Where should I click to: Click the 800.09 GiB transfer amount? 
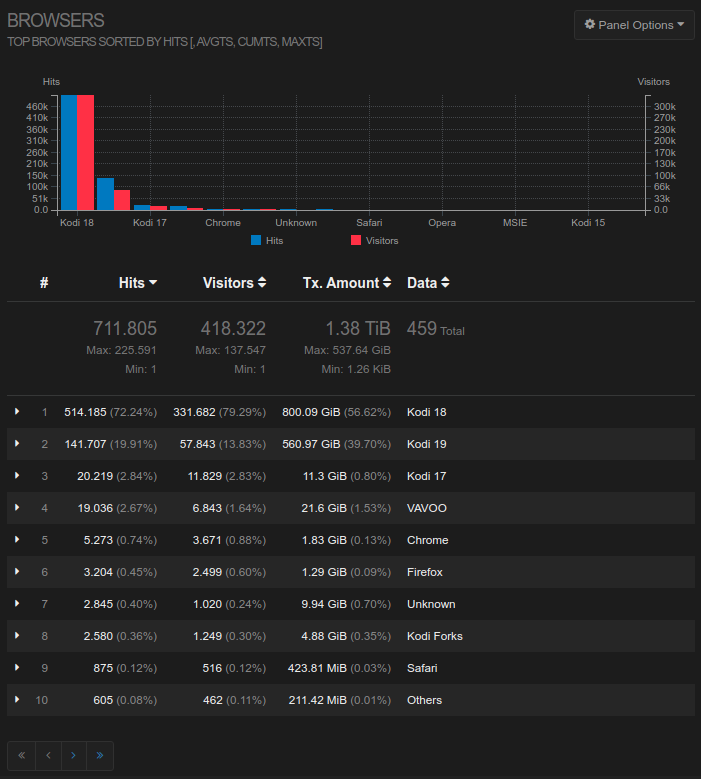click(x=311, y=412)
